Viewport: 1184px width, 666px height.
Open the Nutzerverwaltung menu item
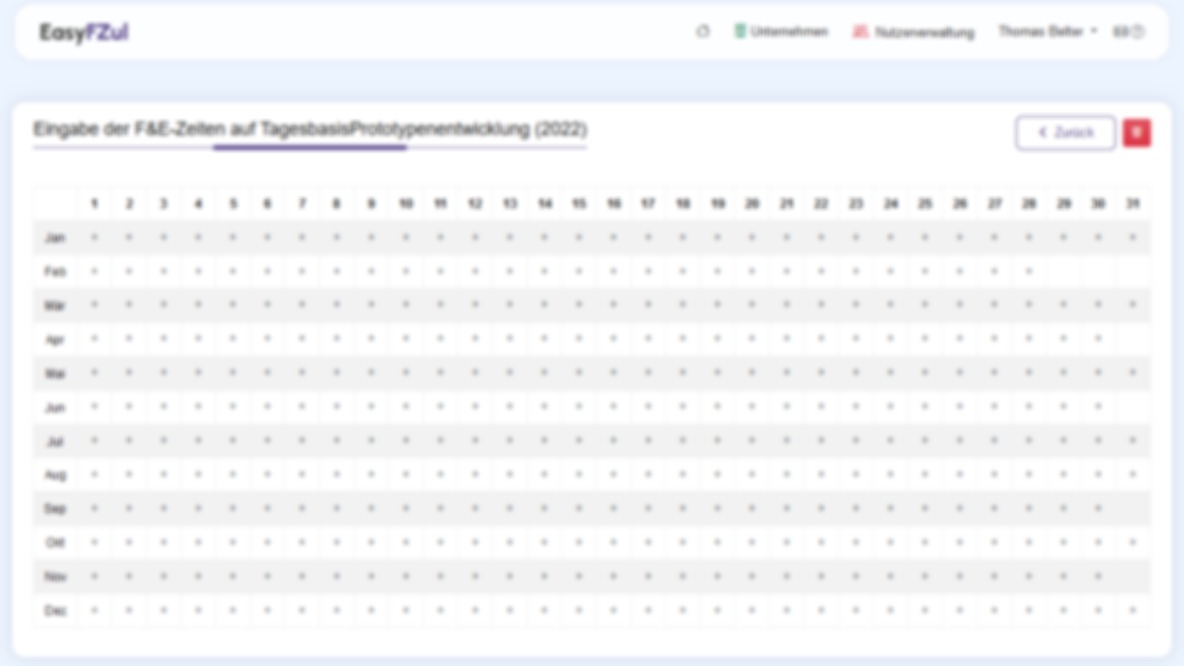[923, 32]
